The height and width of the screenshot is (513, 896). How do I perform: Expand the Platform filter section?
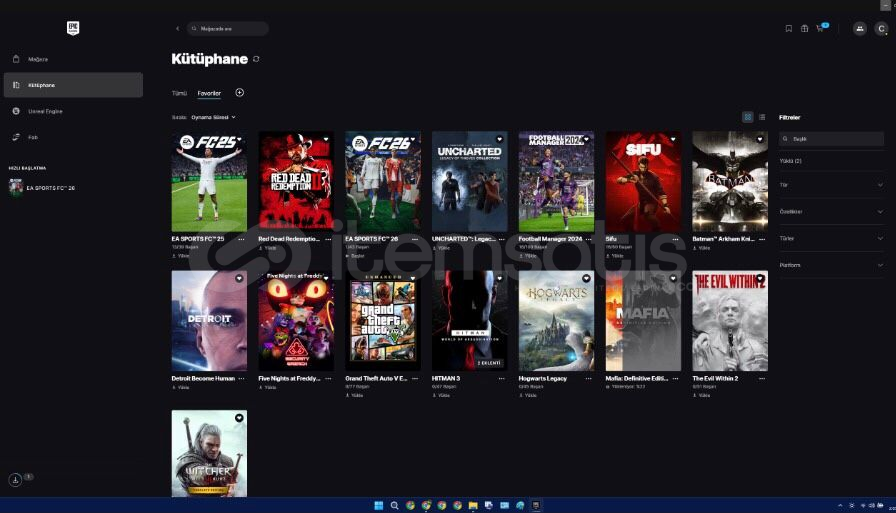(831, 265)
